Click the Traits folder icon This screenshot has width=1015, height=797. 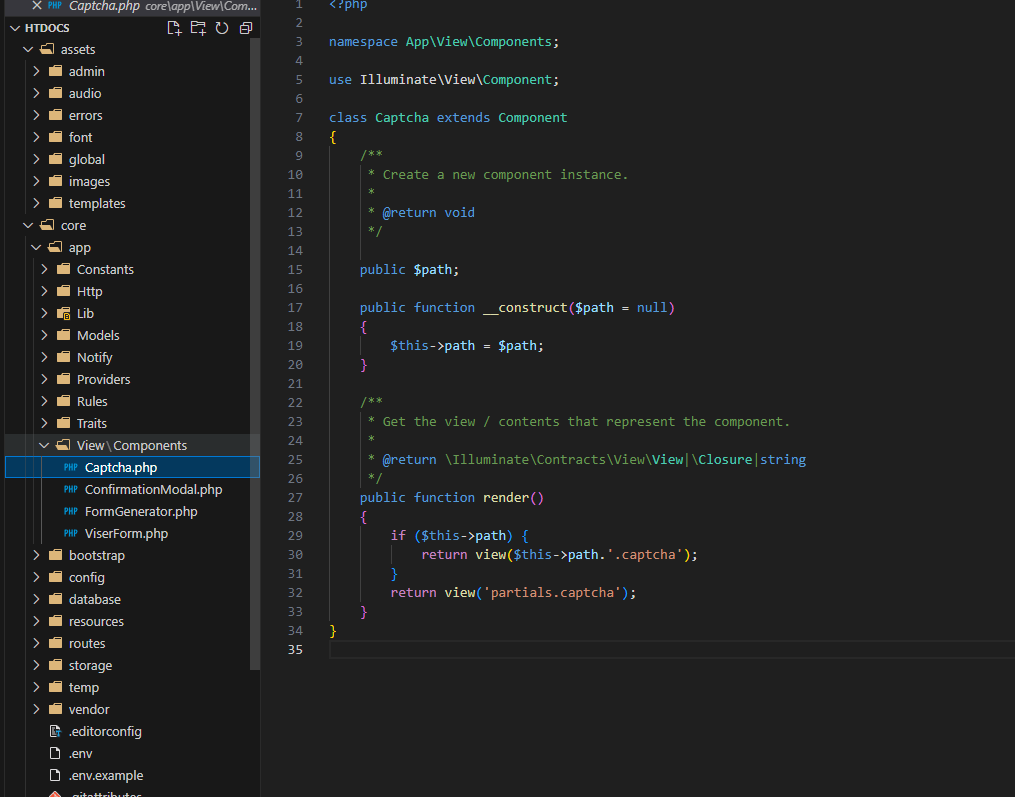coord(63,423)
